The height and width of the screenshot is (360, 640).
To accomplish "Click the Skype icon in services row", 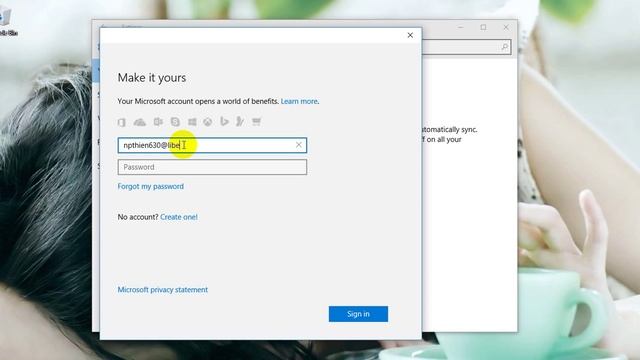I will pos(175,122).
